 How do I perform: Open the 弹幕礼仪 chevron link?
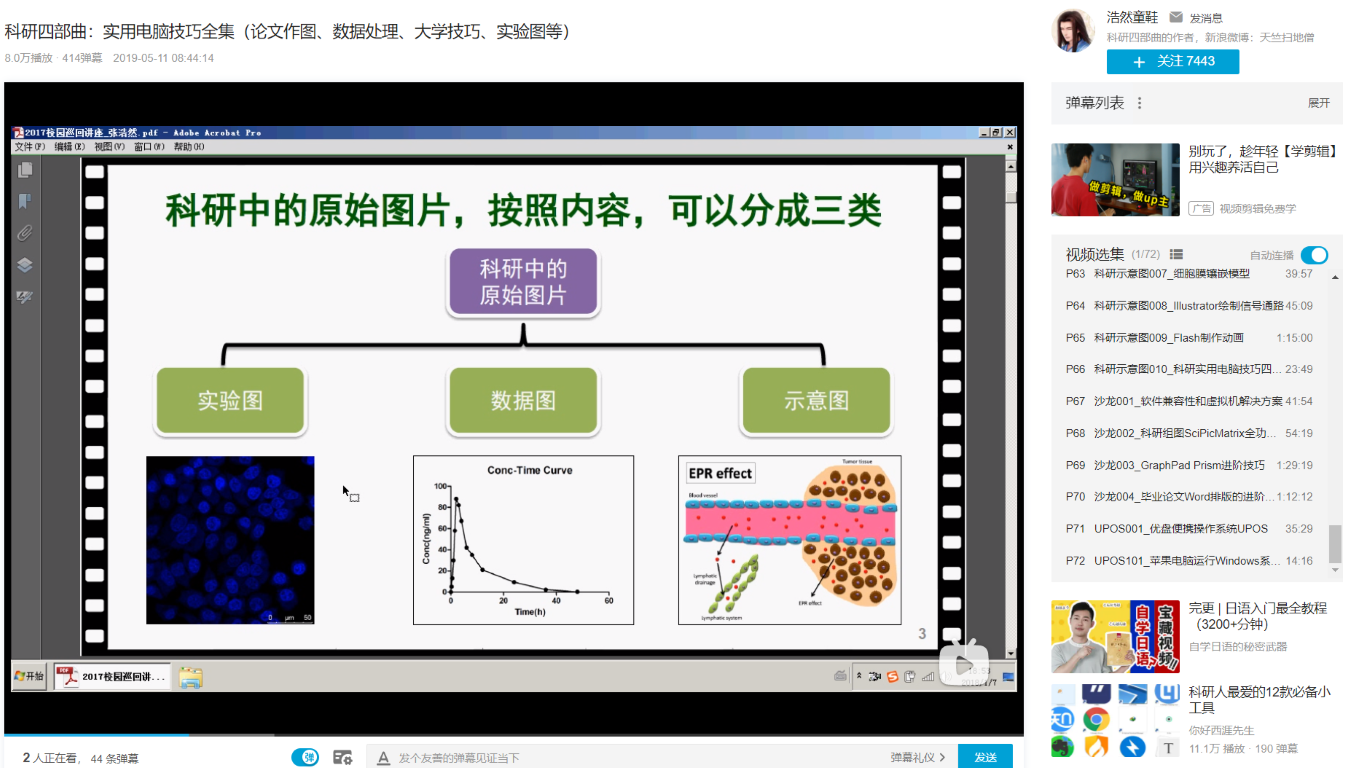point(919,758)
